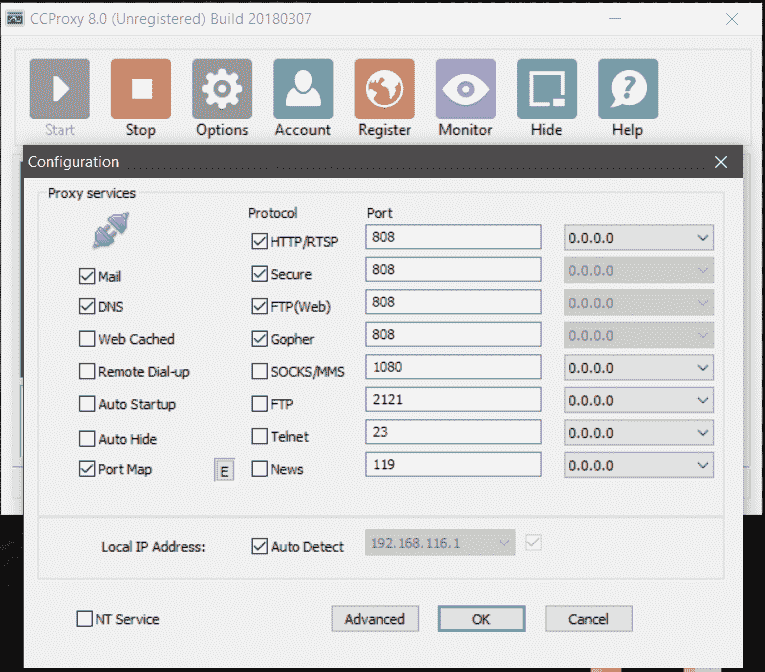The width and height of the screenshot is (765, 672).
Task: Click the Telnet port 23 field
Action: point(453,432)
